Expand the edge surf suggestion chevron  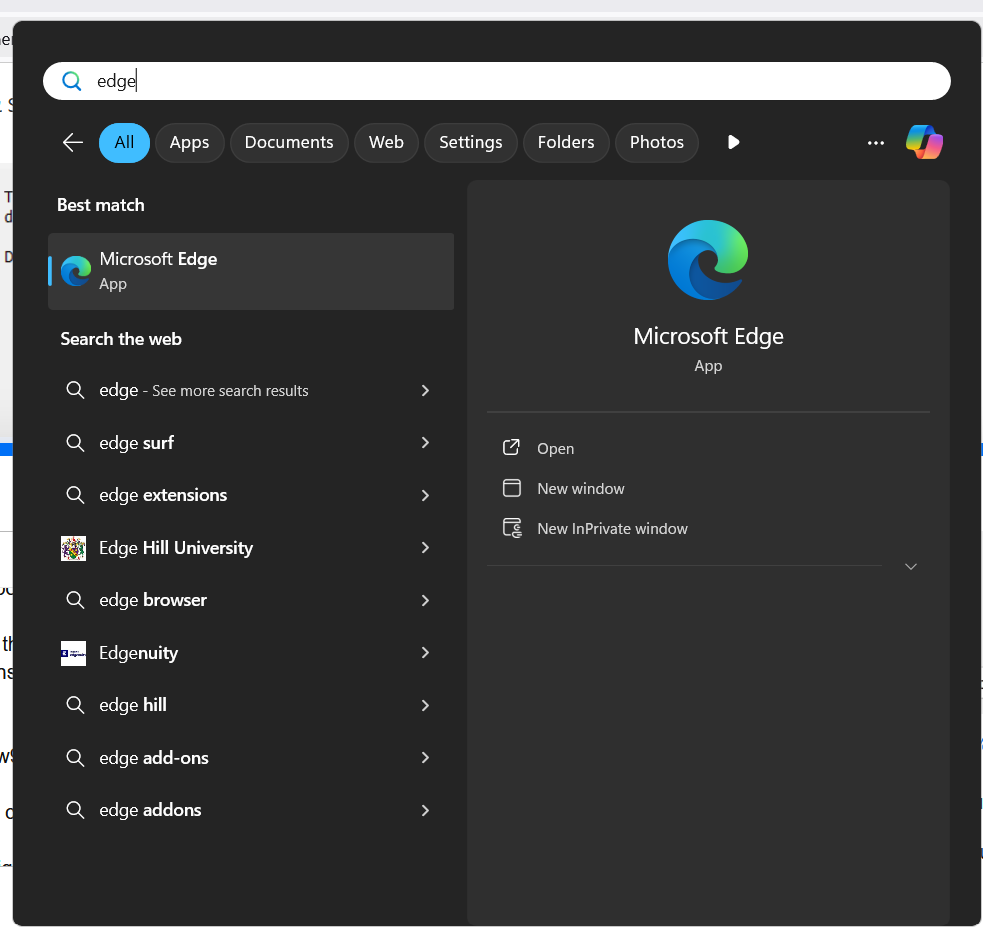click(425, 443)
